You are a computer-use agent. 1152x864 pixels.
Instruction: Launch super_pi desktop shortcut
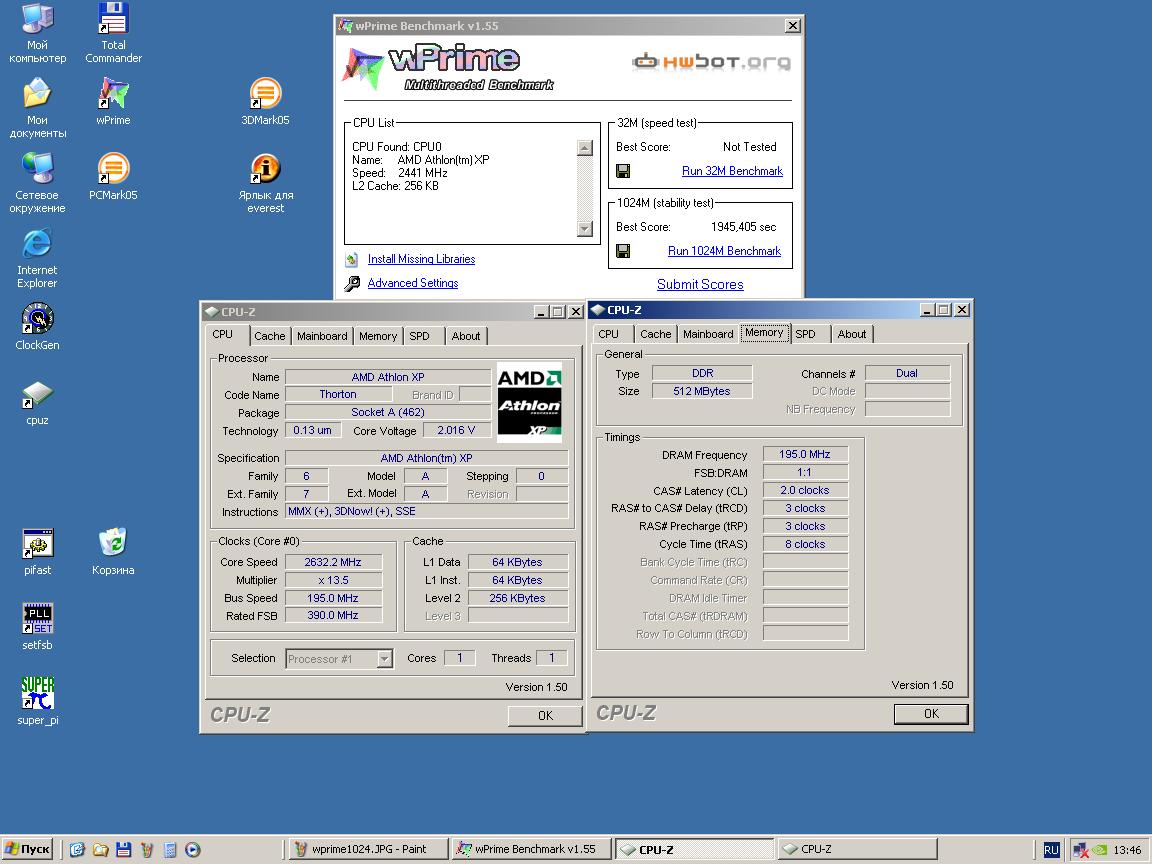(x=37, y=702)
